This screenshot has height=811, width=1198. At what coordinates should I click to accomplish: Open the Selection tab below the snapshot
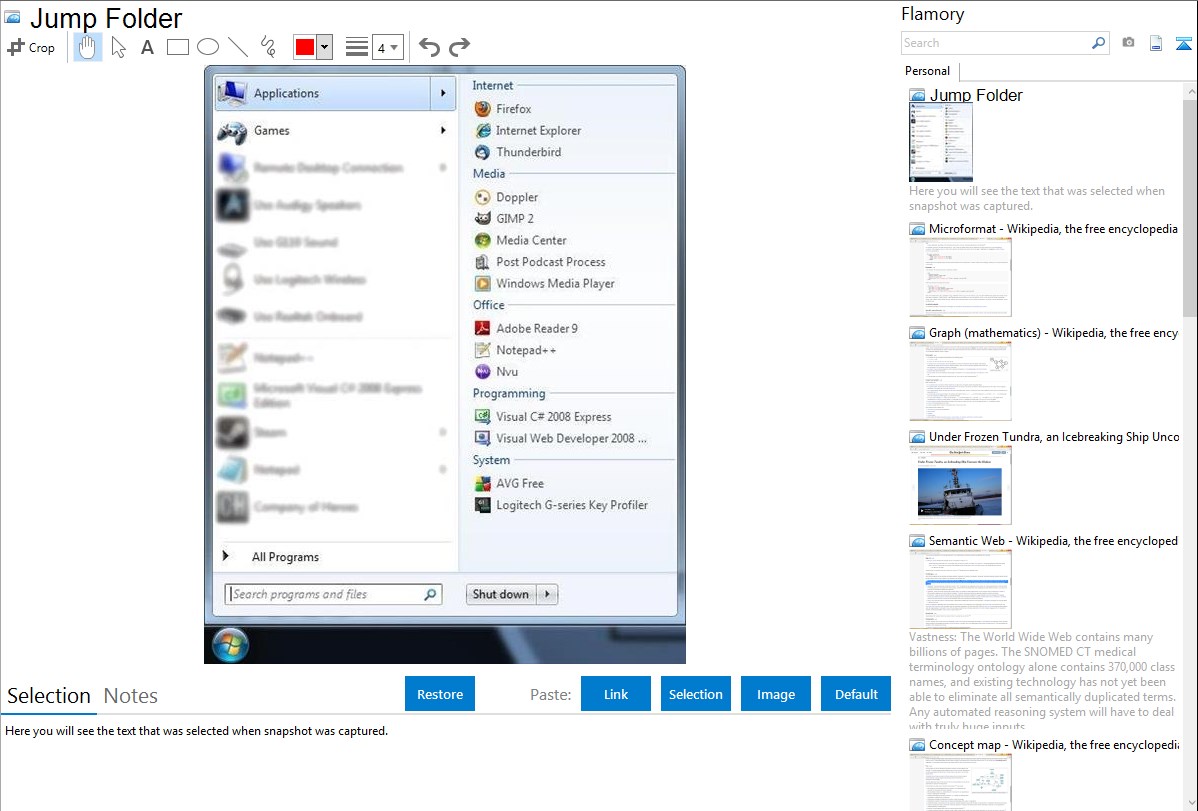click(x=49, y=696)
